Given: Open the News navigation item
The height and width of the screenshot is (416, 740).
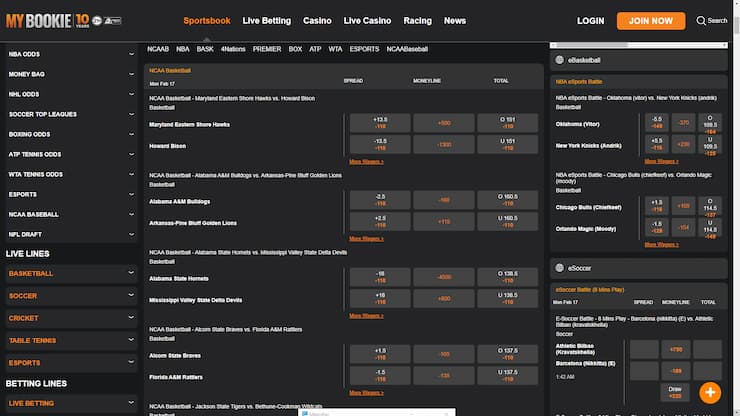Looking at the screenshot, I should (x=455, y=21).
